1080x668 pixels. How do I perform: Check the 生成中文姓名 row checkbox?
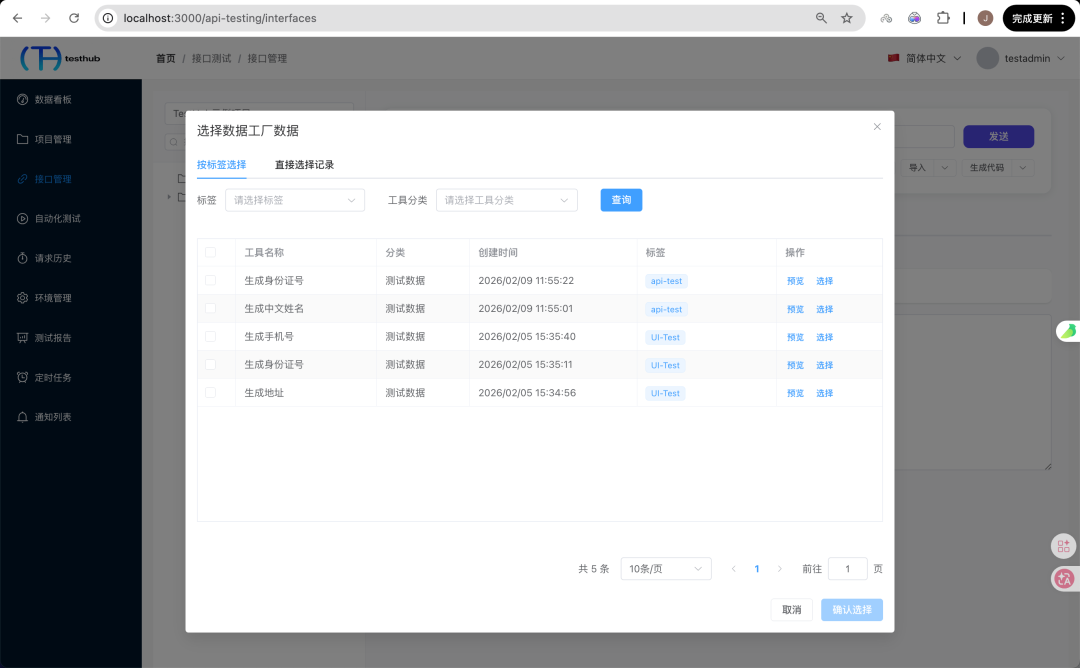point(210,309)
